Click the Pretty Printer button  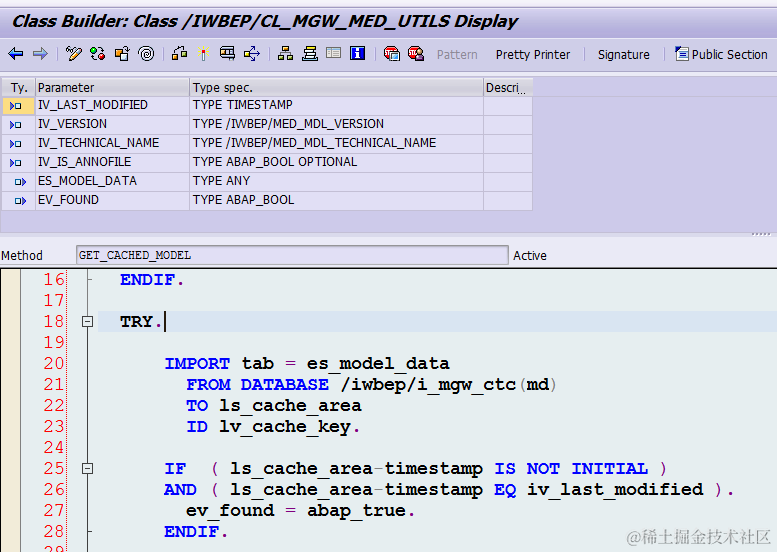pyautogui.click(x=533, y=55)
